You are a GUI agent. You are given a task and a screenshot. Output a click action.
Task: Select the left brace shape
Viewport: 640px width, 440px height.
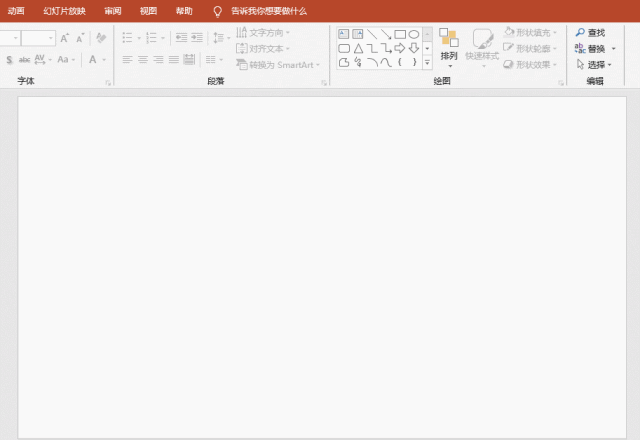click(400, 62)
